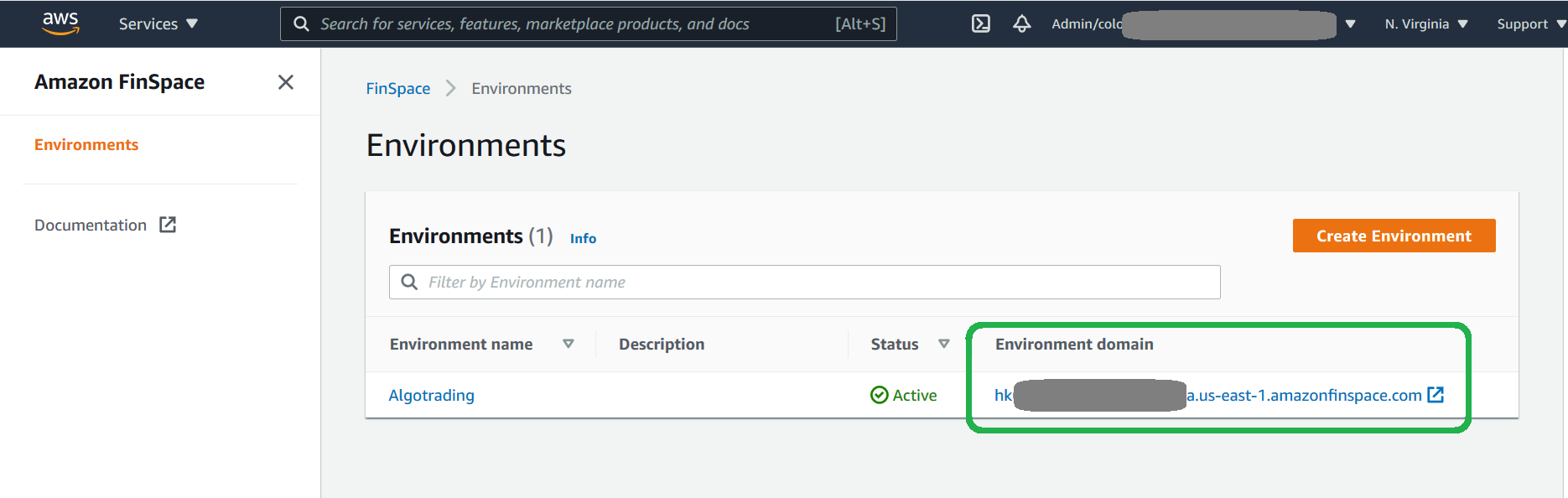Select Environments in the sidebar

pyautogui.click(x=86, y=145)
